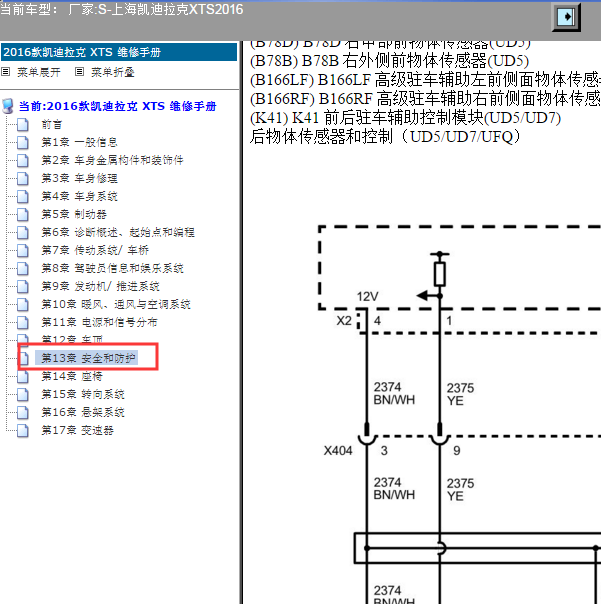Viewport: 601px width, 604px height.
Task: Open 第10章 暖风、通风与空调系统
Action: click(x=116, y=304)
